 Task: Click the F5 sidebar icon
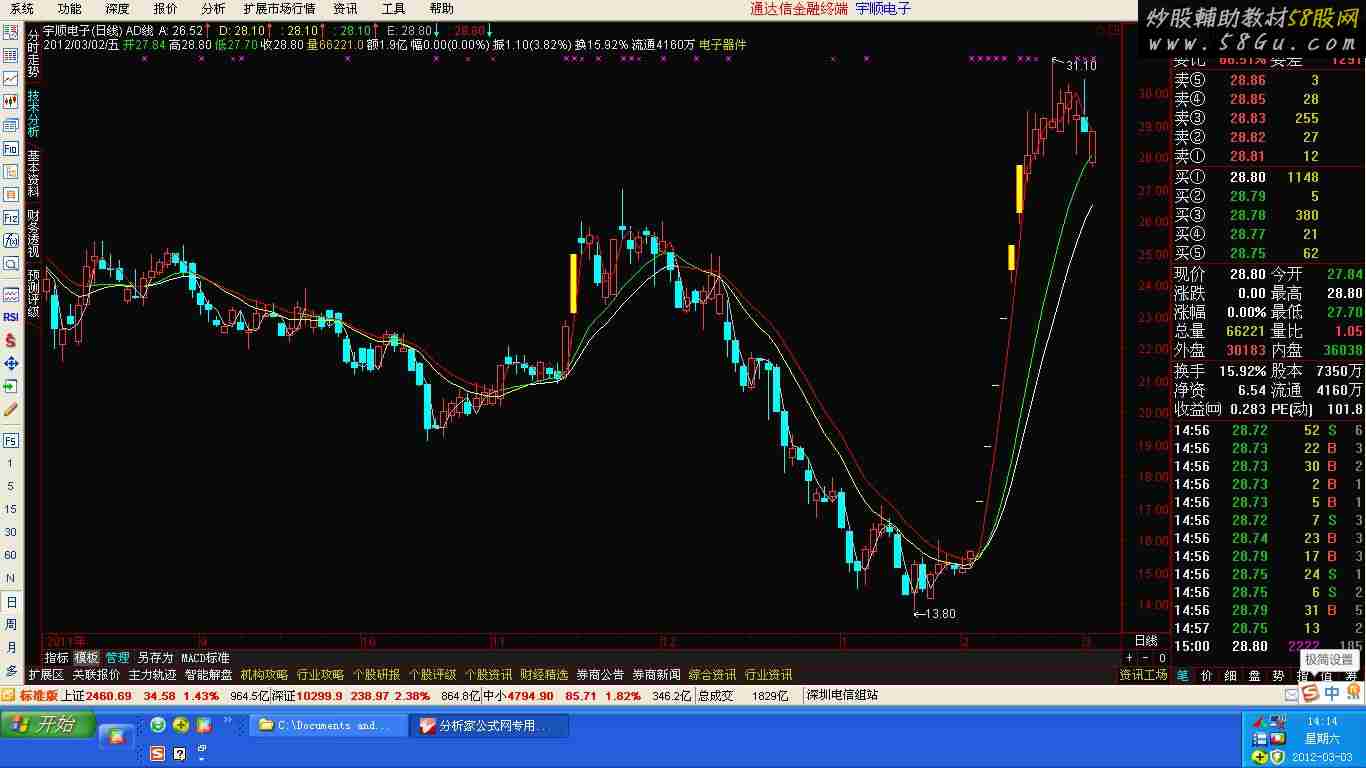pyautogui.click(x=11, y=440)
